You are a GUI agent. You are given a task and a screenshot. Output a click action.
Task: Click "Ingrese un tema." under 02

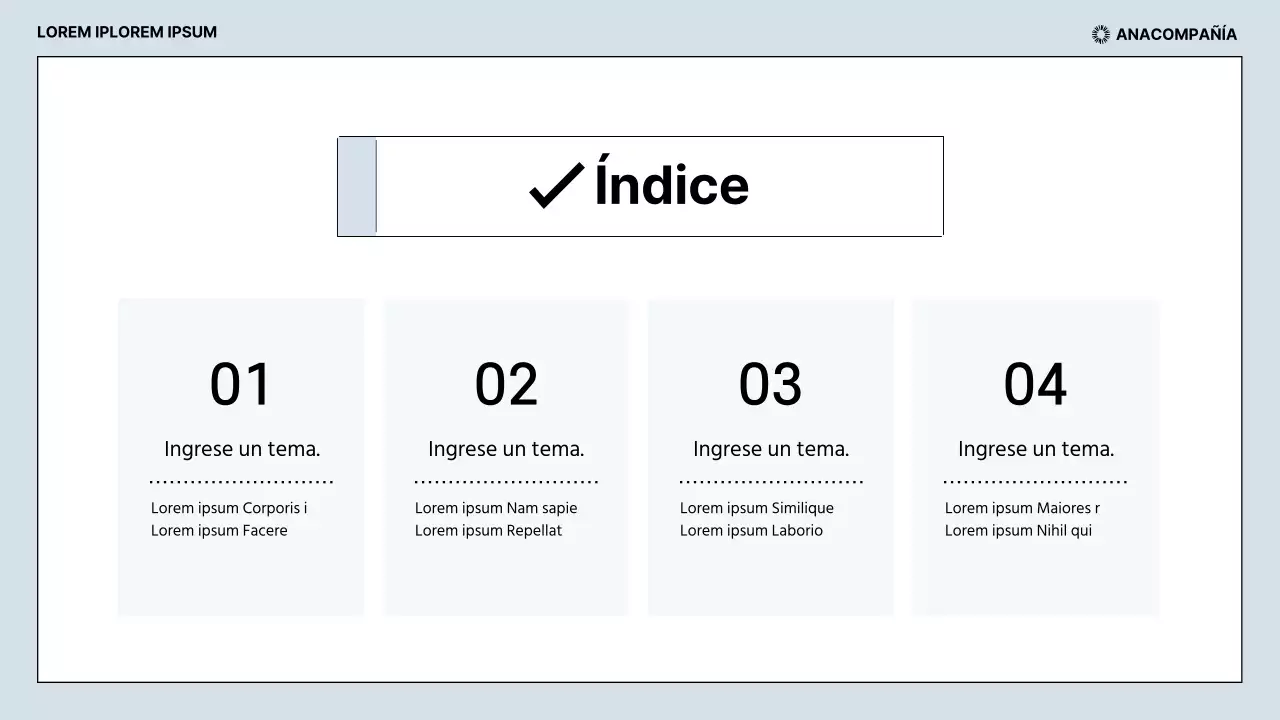[506, 449]
